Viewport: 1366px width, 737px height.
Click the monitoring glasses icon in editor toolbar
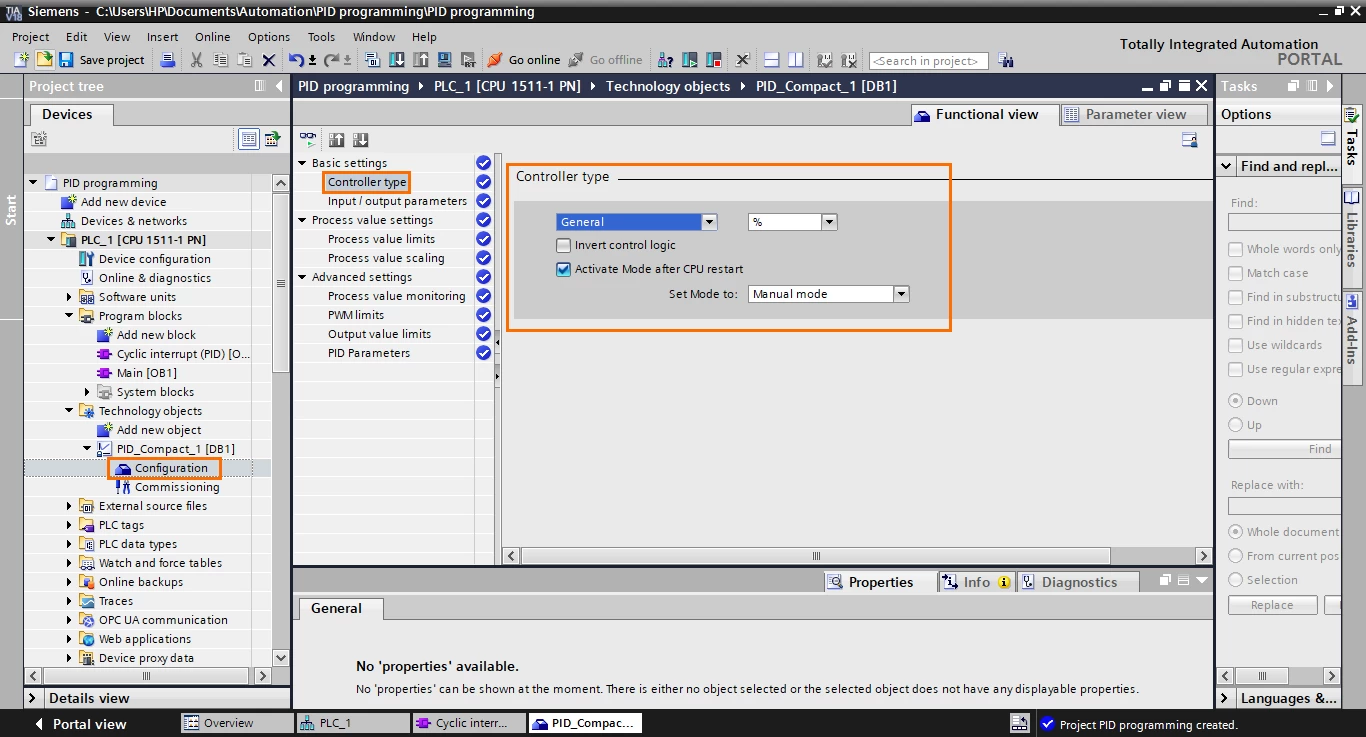(308, 140)
